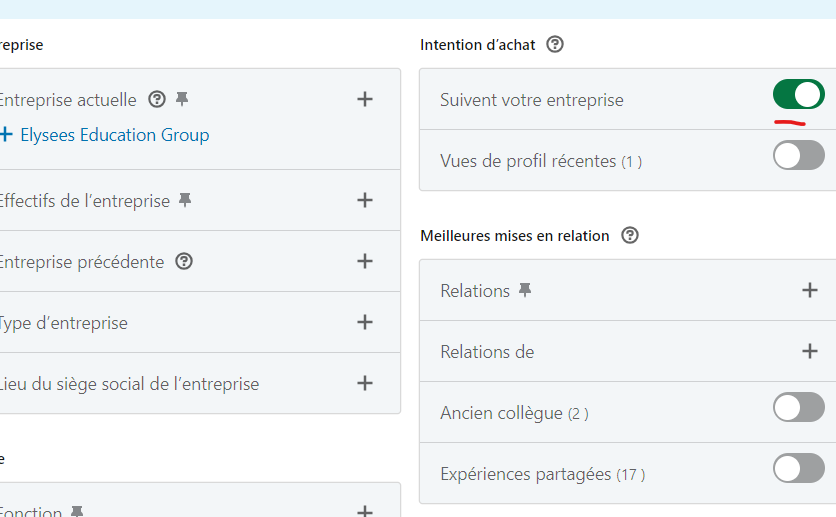Click pin icon next to Relations
836x517 pixels.
(525, 290)
